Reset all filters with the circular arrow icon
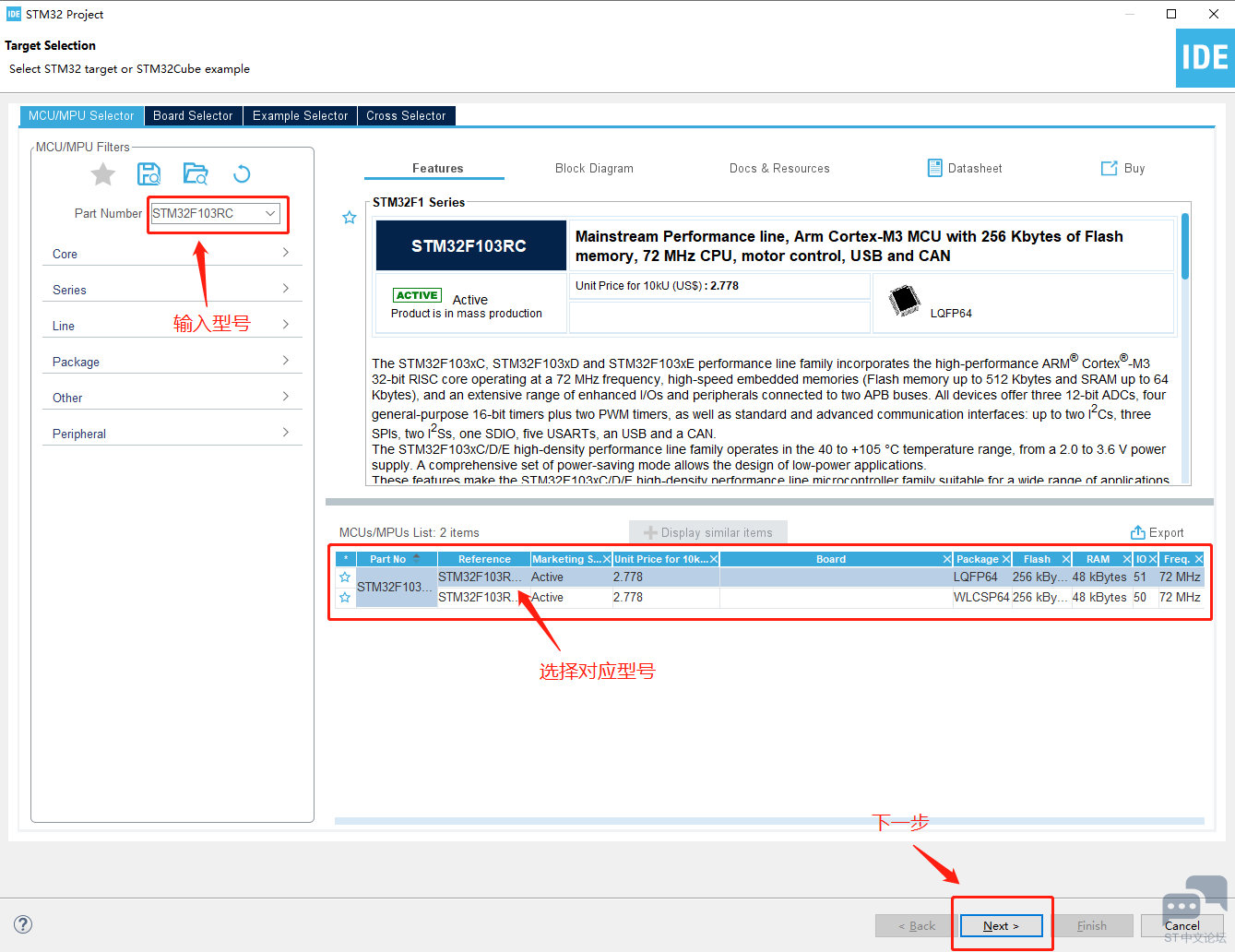 click(242, 173)
